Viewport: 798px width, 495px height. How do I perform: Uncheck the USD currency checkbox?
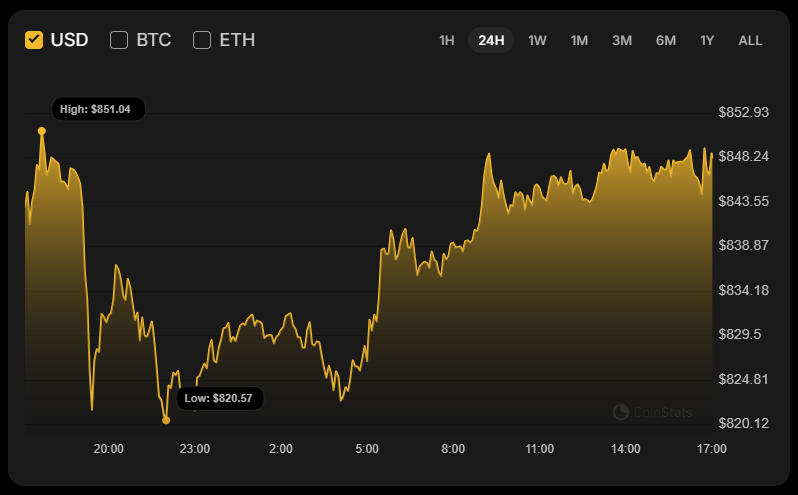coord(34,40)
